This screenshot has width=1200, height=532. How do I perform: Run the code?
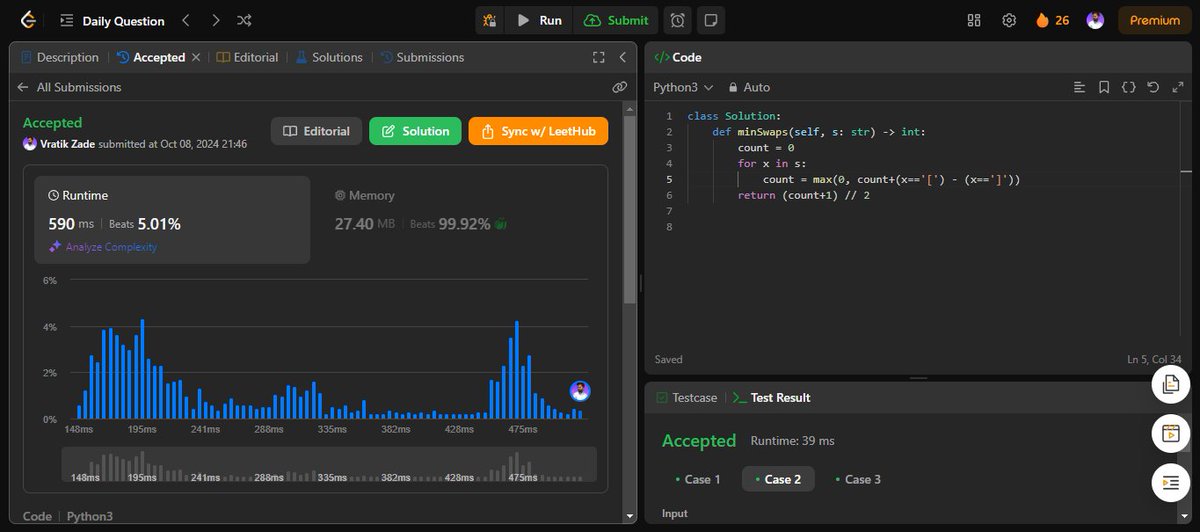539,20
